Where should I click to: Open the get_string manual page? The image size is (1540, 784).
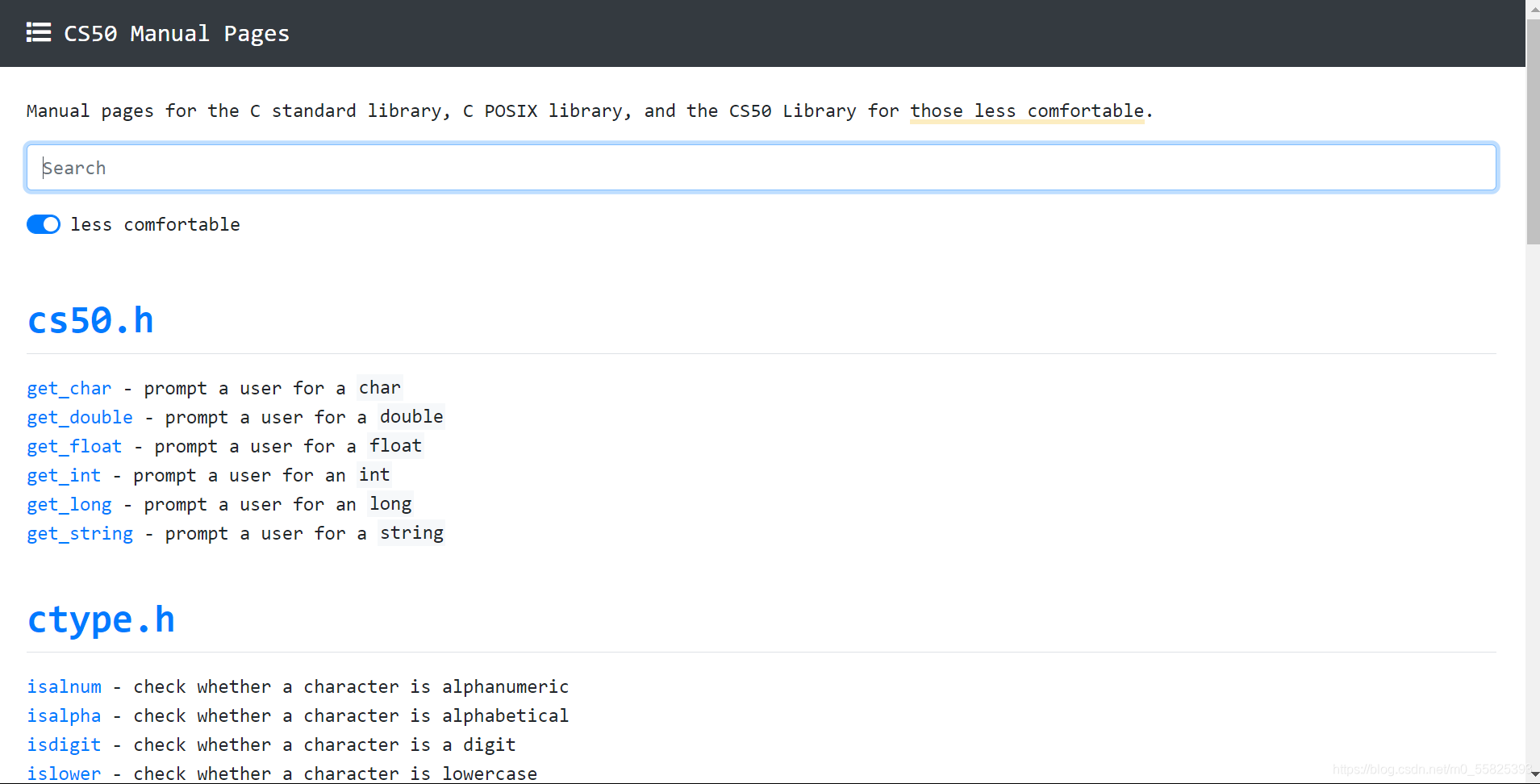click(80, 533)
